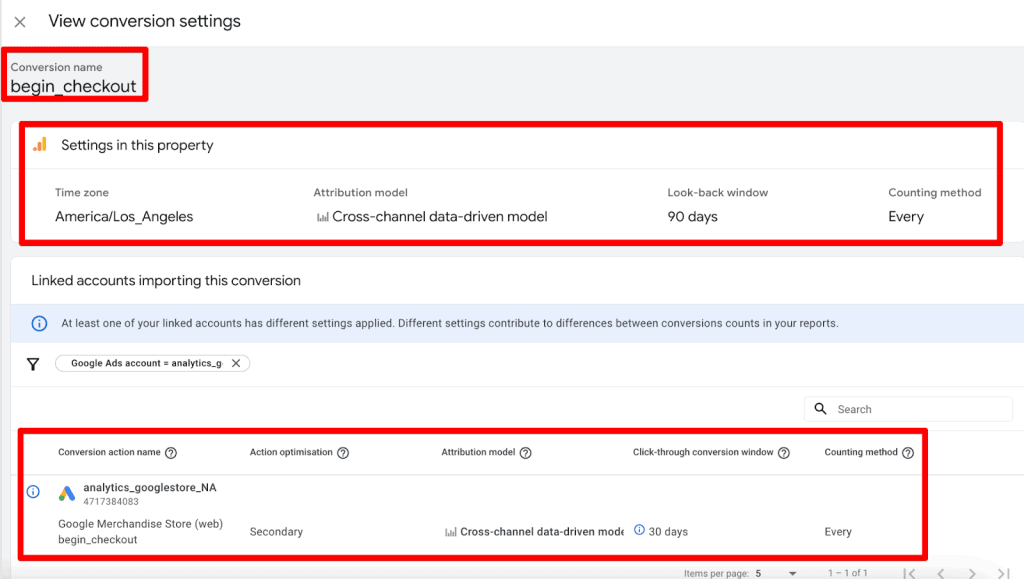Screen dimensions: 1024x579
Task: Click the attribution model chart icon in the table row
Action: pos(451,531)
